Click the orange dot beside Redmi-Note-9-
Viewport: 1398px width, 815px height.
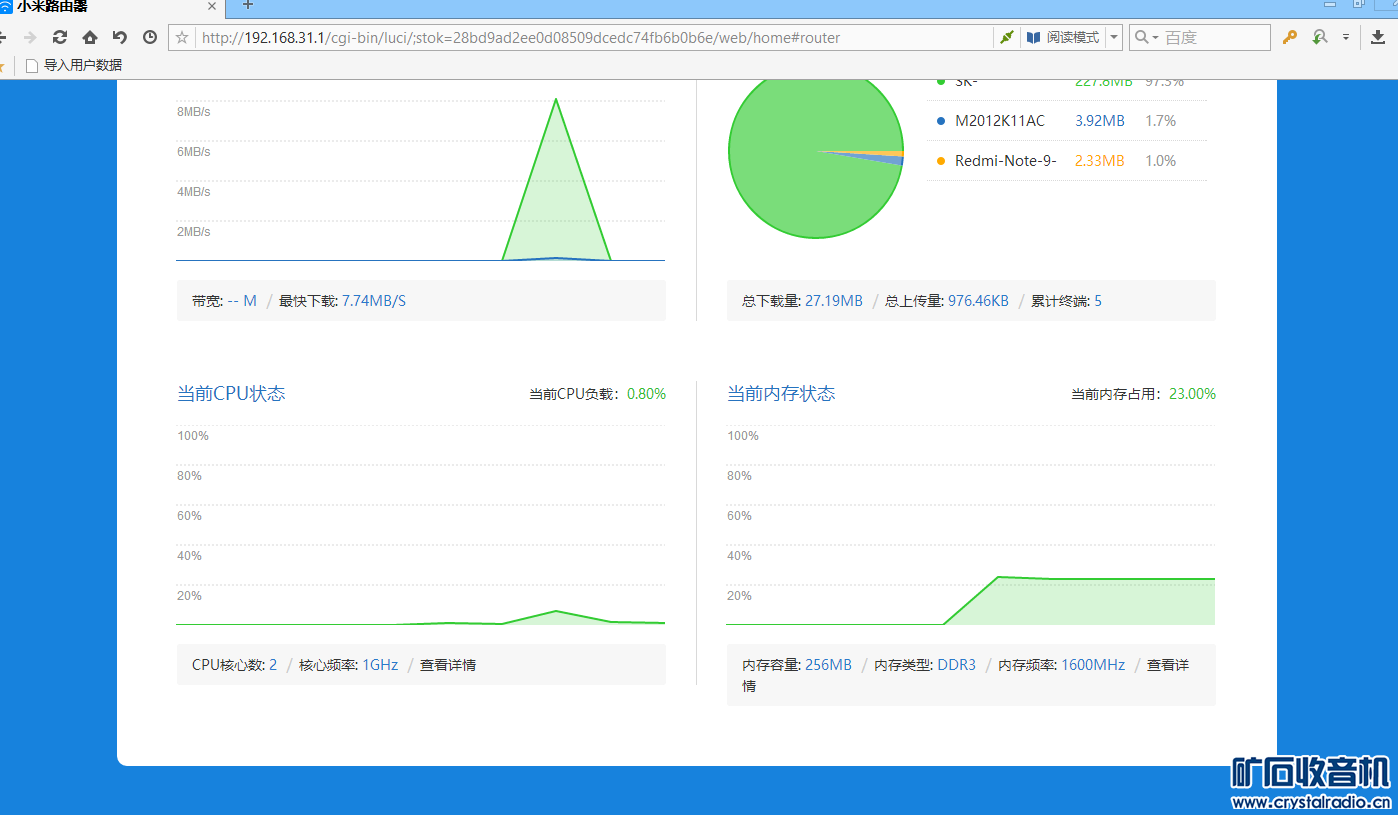coord(941,161)
